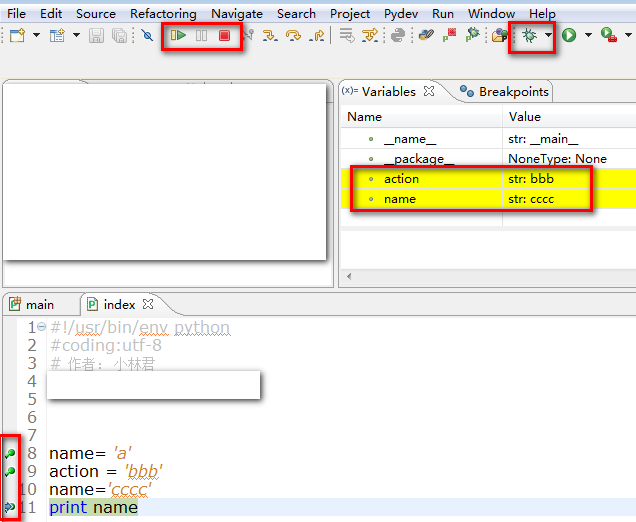
Task: Click the green Run button
Action: tap(568, 35)
